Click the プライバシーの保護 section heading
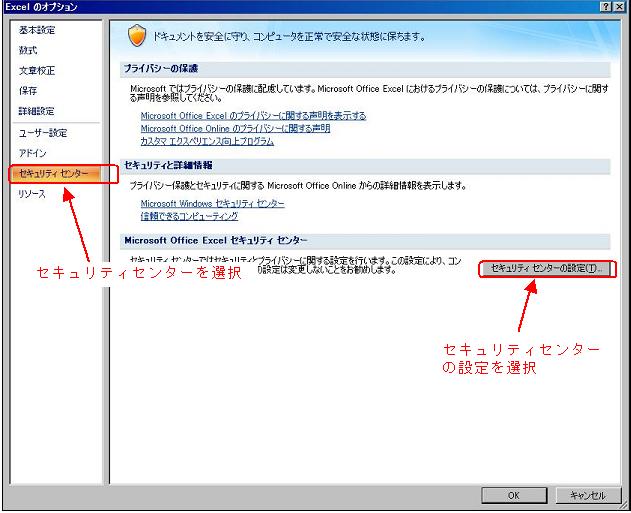The image size is (631, 513). pyautogui.click(x=161, y=68)
